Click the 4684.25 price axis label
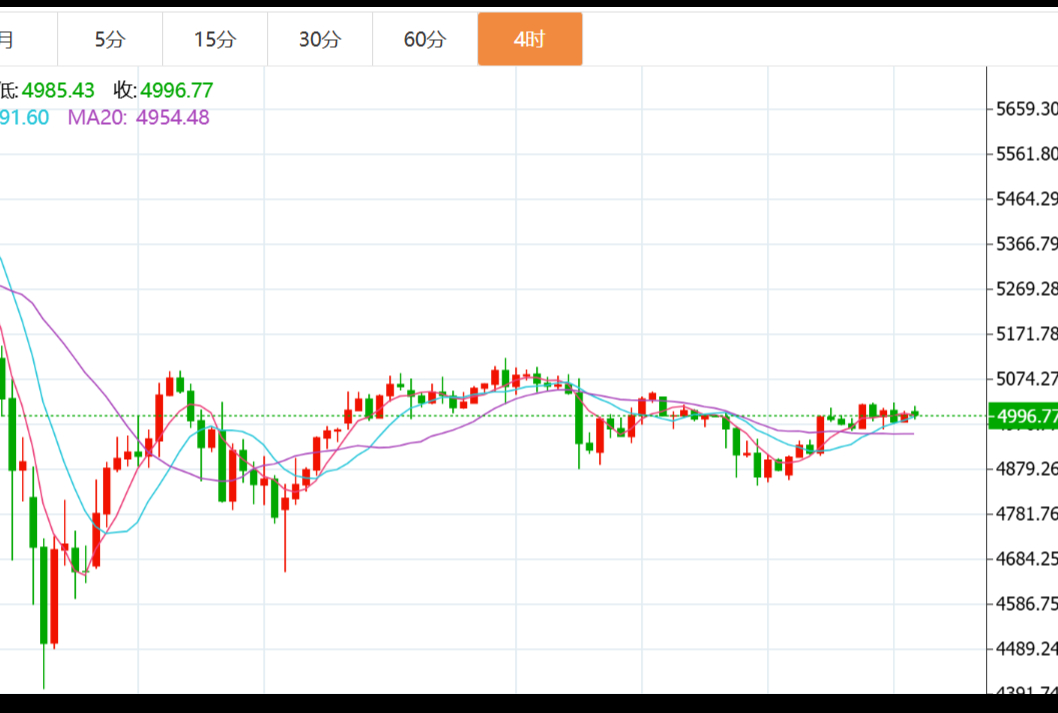1058x713 pixels. [1027, 559]
